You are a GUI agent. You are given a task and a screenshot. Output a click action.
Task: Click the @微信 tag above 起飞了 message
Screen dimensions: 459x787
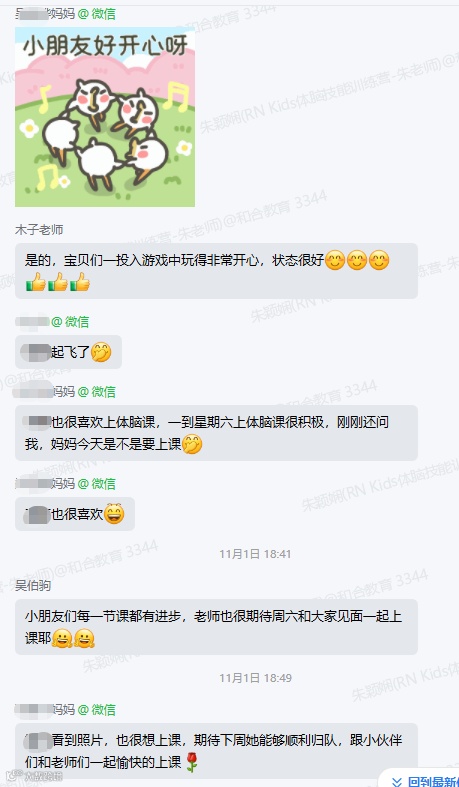click(x=70, y=322)
